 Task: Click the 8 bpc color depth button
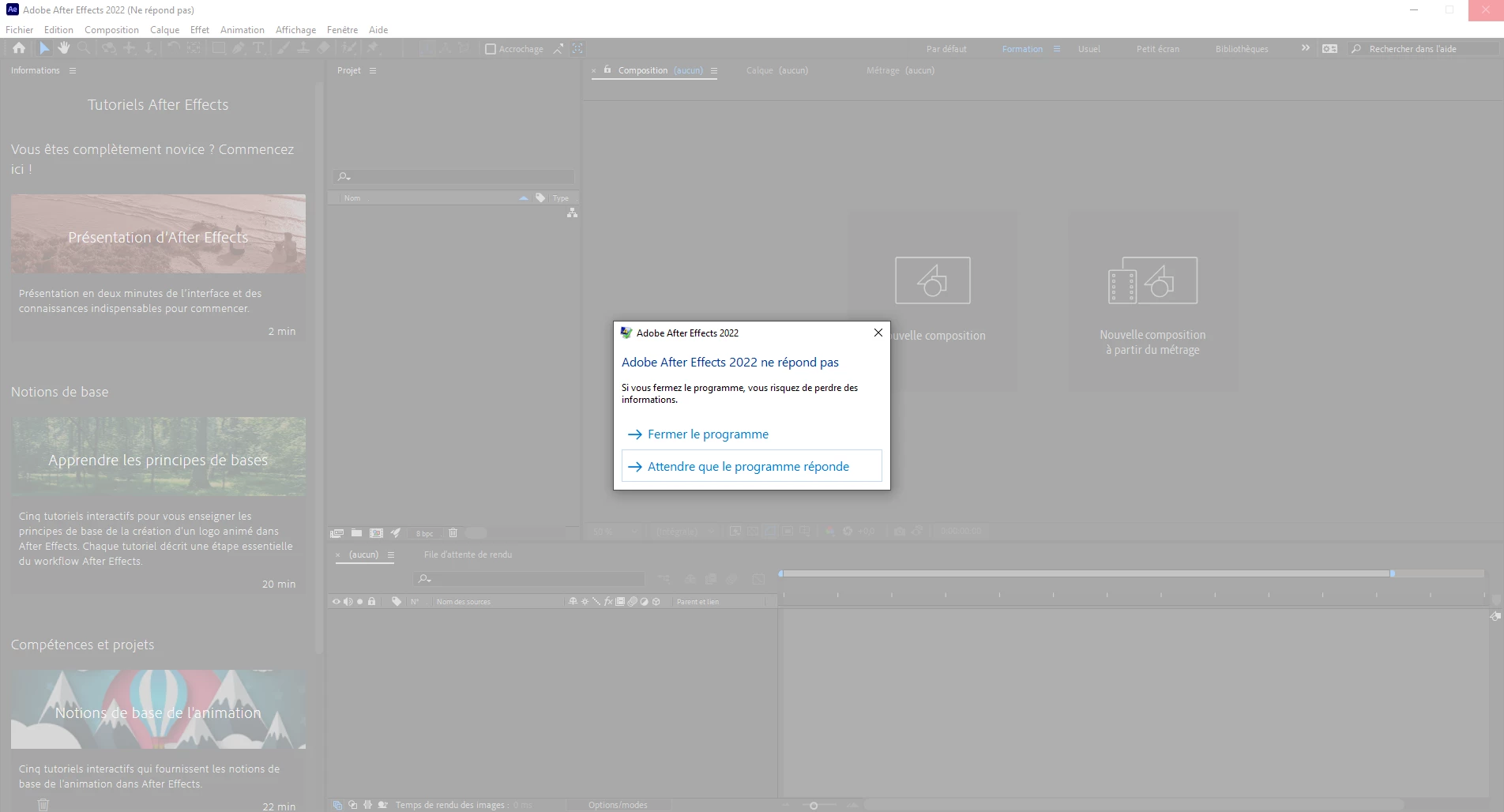[x=425, y=533]
